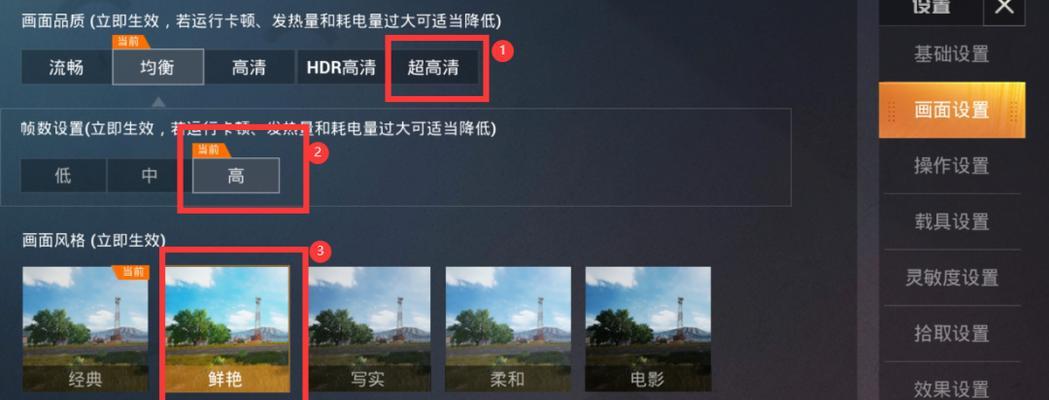Select 超高清 graphics quality
The height and width of the screenshot is (400, 1049).
[434, 67]
